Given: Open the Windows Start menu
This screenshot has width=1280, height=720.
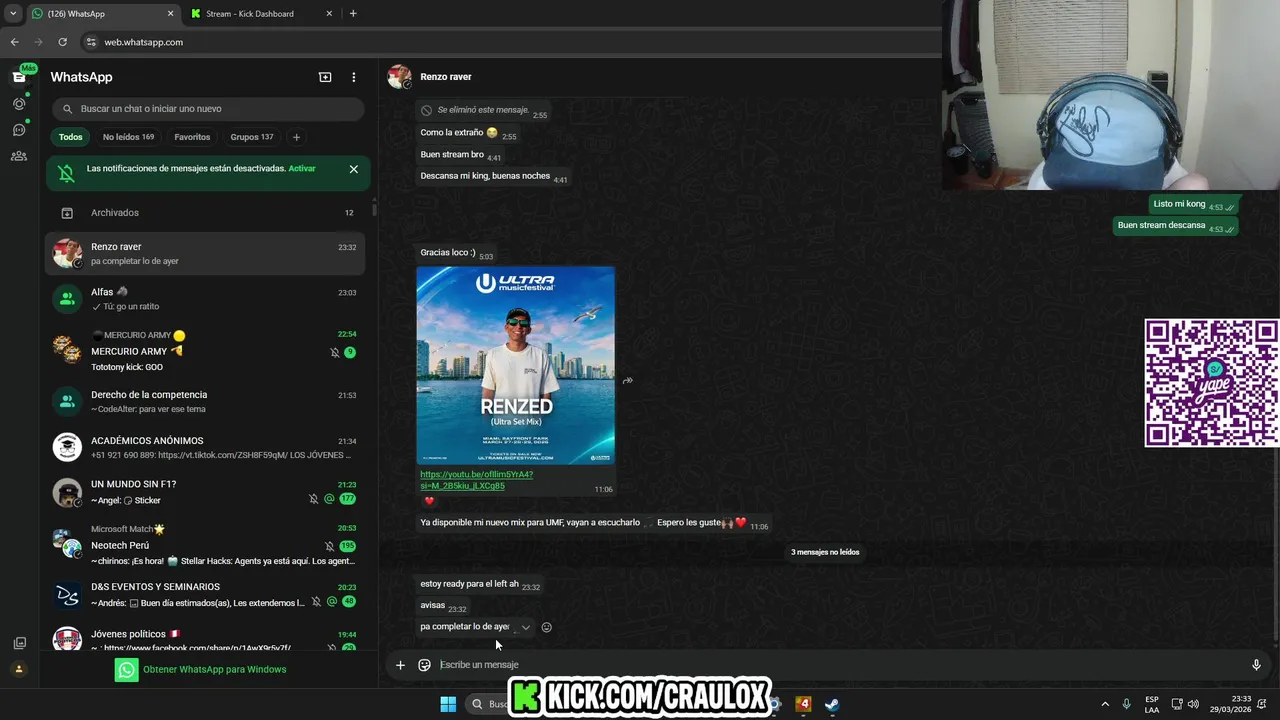Looking at the screenshot, I should [448, 704].
